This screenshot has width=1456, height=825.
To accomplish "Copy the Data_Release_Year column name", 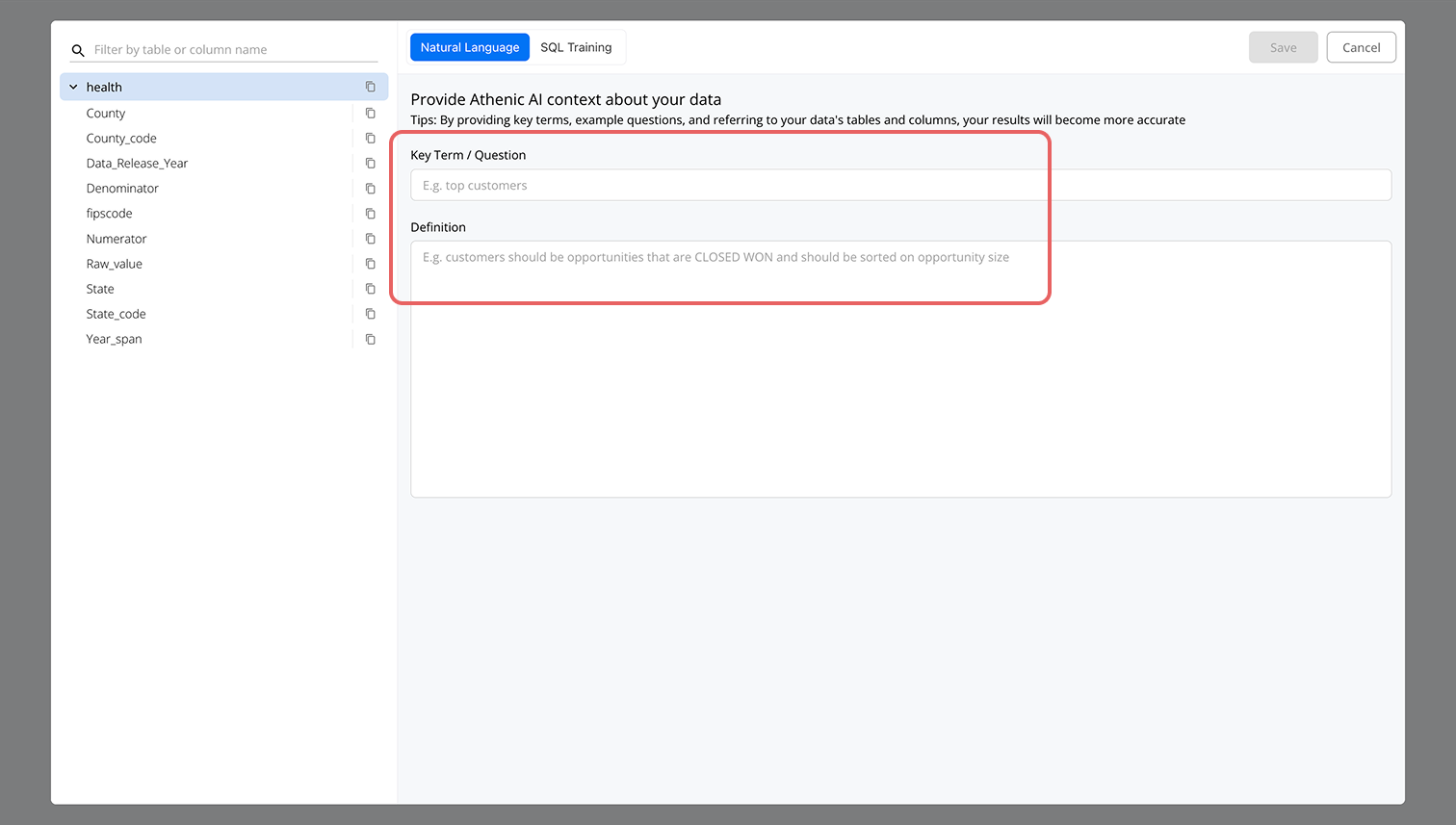I will click(x=370, y=164).
